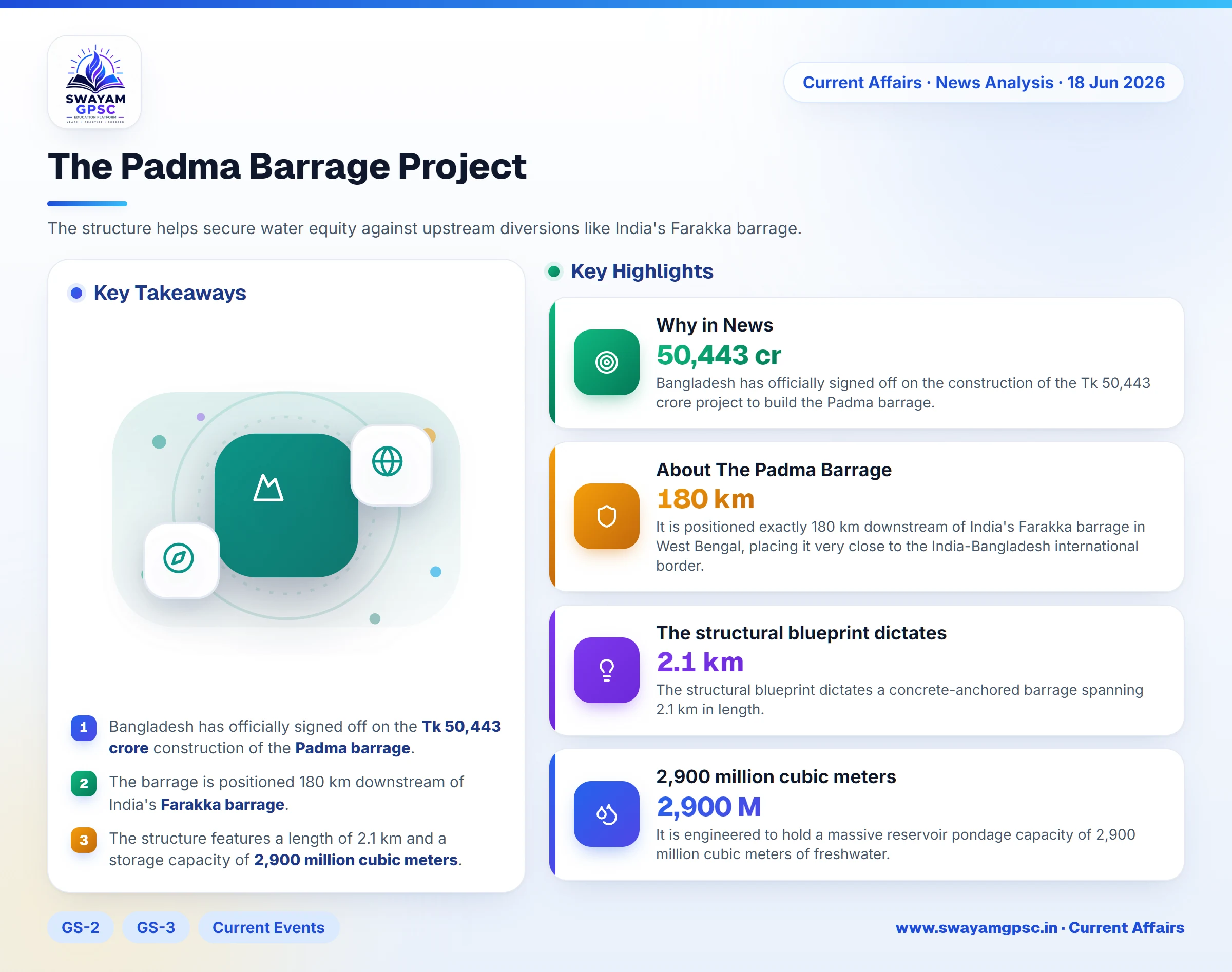This screenshot has height=972, width=1232.
Task: Click the 'Key Highlights' heading
Action: click(x=642, y=271)
